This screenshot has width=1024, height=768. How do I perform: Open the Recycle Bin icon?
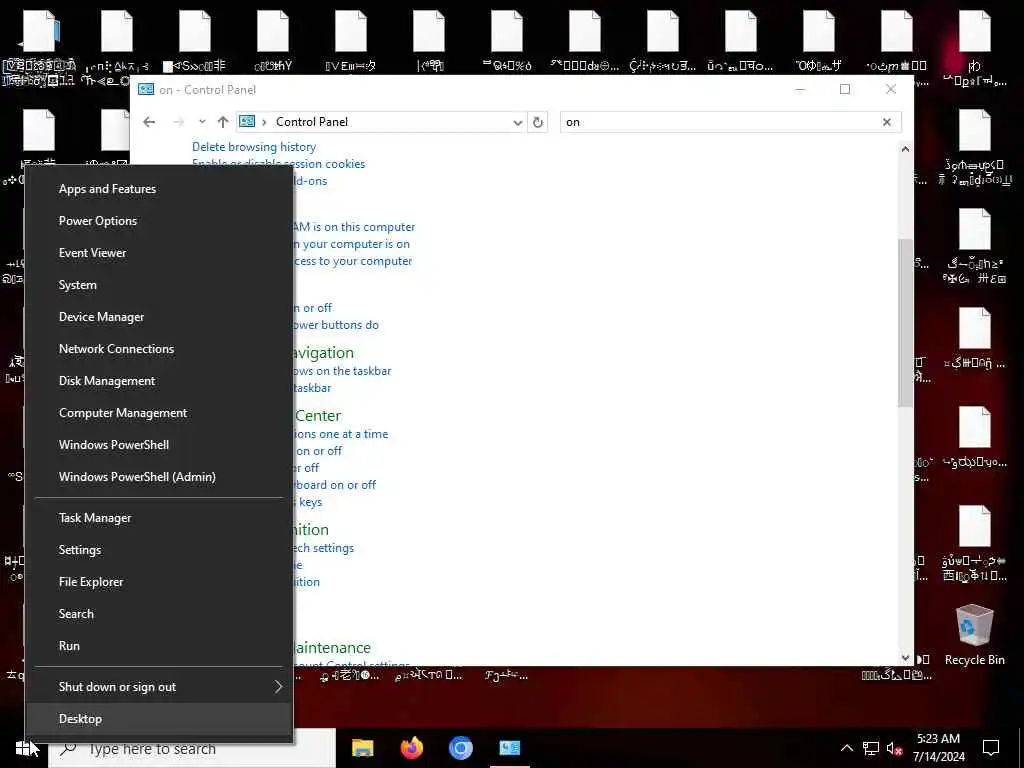974,635
